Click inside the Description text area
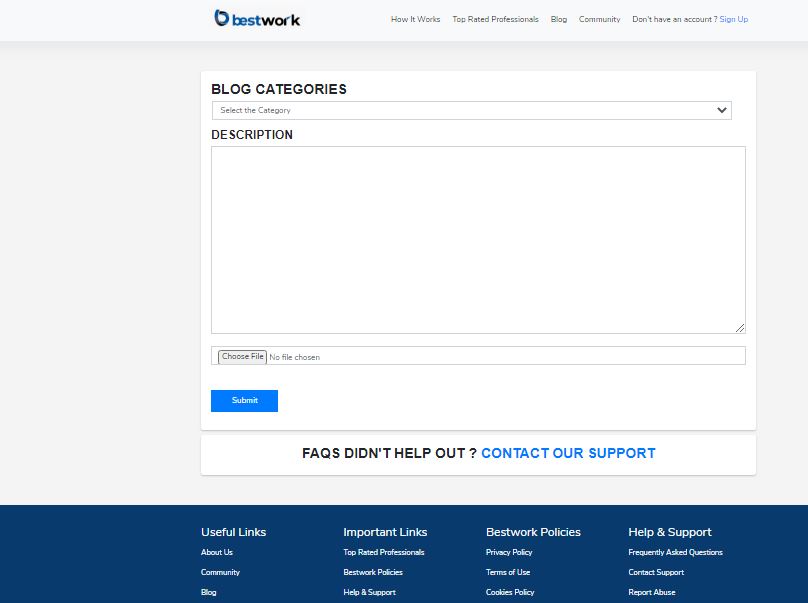Screen dimensions: 808x603 (477, 240)
